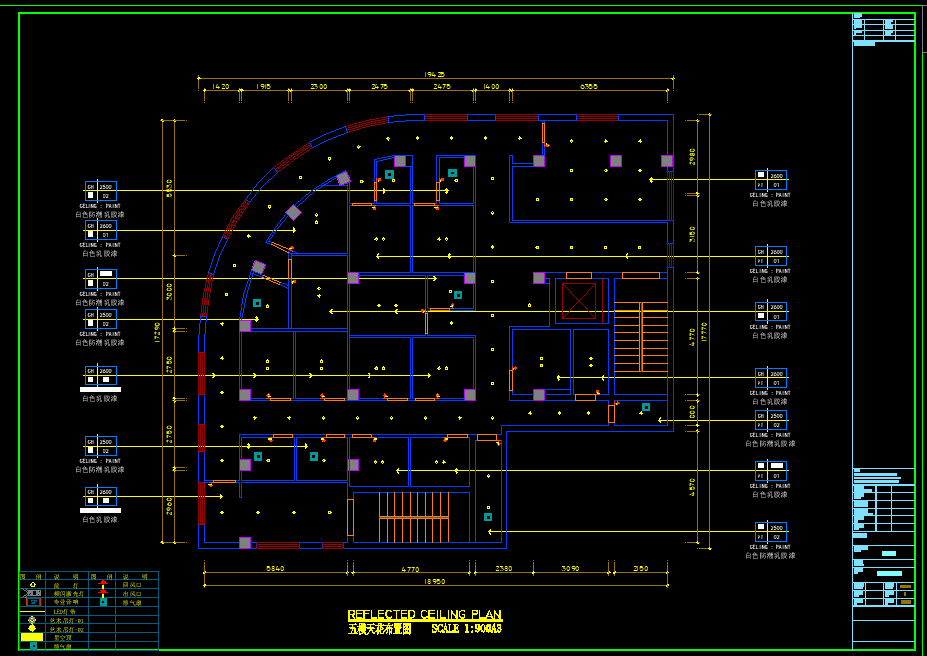Select the 1915 dimension text
Viewport: 927px width, 656px height.
pyautogui.click(x=263, y=86)
